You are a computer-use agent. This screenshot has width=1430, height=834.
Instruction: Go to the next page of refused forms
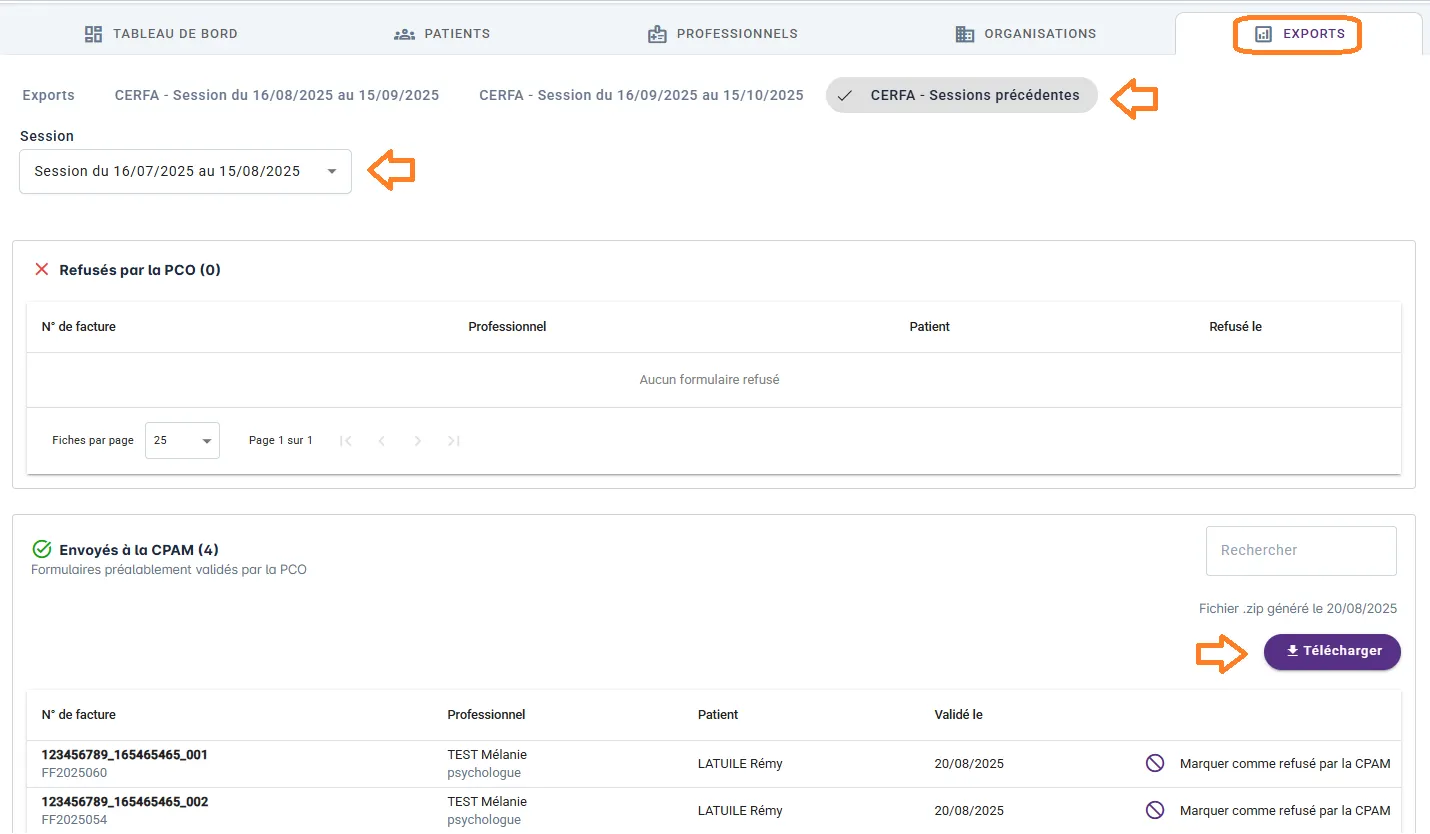coord(418,441)
